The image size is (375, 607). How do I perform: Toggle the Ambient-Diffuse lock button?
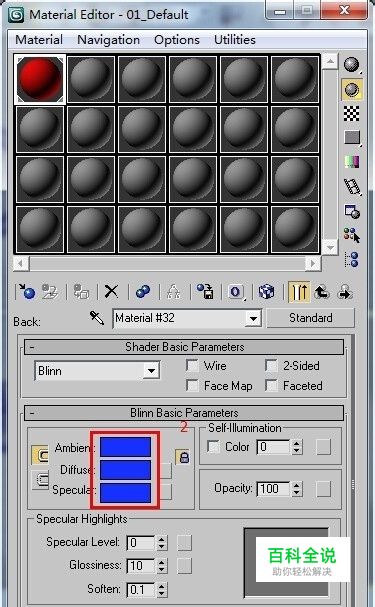[40, 455]
